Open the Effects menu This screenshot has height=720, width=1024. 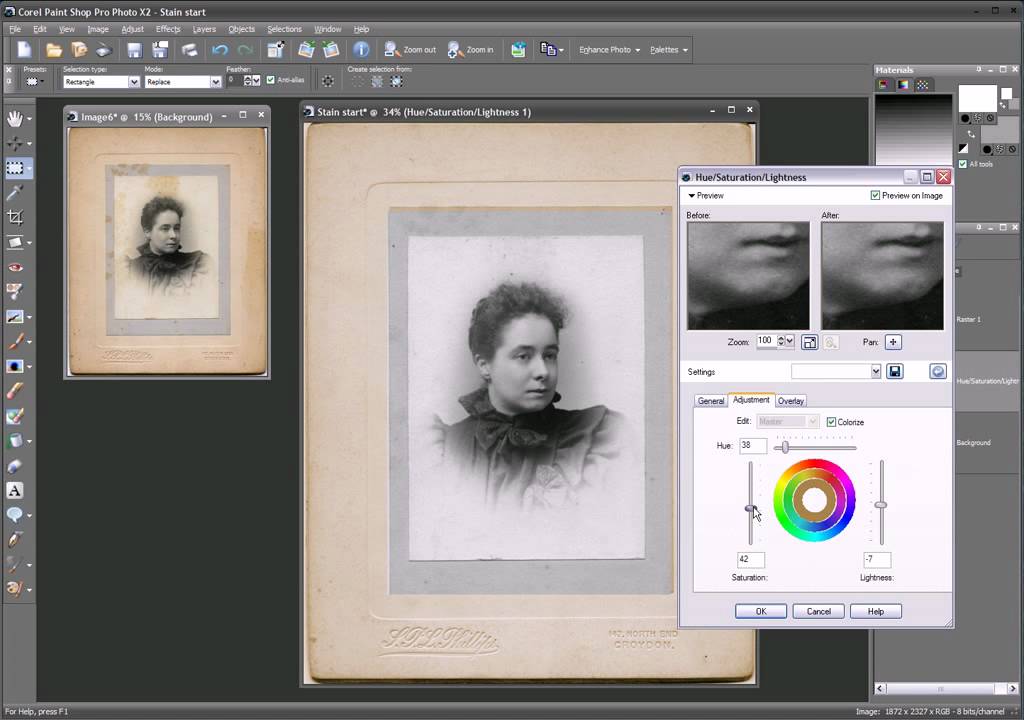[x=168, y=29]
